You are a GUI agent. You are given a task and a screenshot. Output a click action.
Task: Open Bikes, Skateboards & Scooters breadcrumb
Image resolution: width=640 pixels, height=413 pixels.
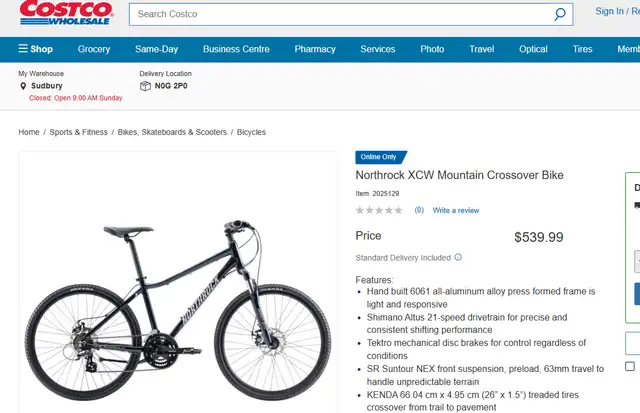(172, 132)
